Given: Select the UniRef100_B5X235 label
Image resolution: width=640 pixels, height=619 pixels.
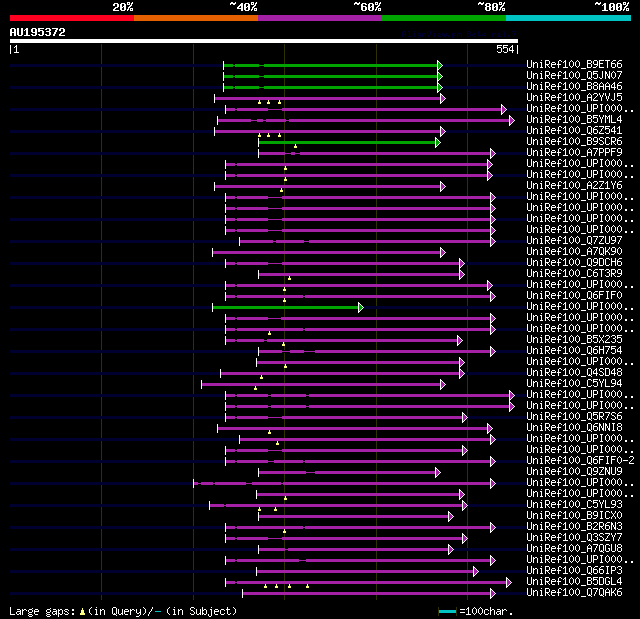Looking at the screenshot, I should pyautogui.click(x=574, y=339).
